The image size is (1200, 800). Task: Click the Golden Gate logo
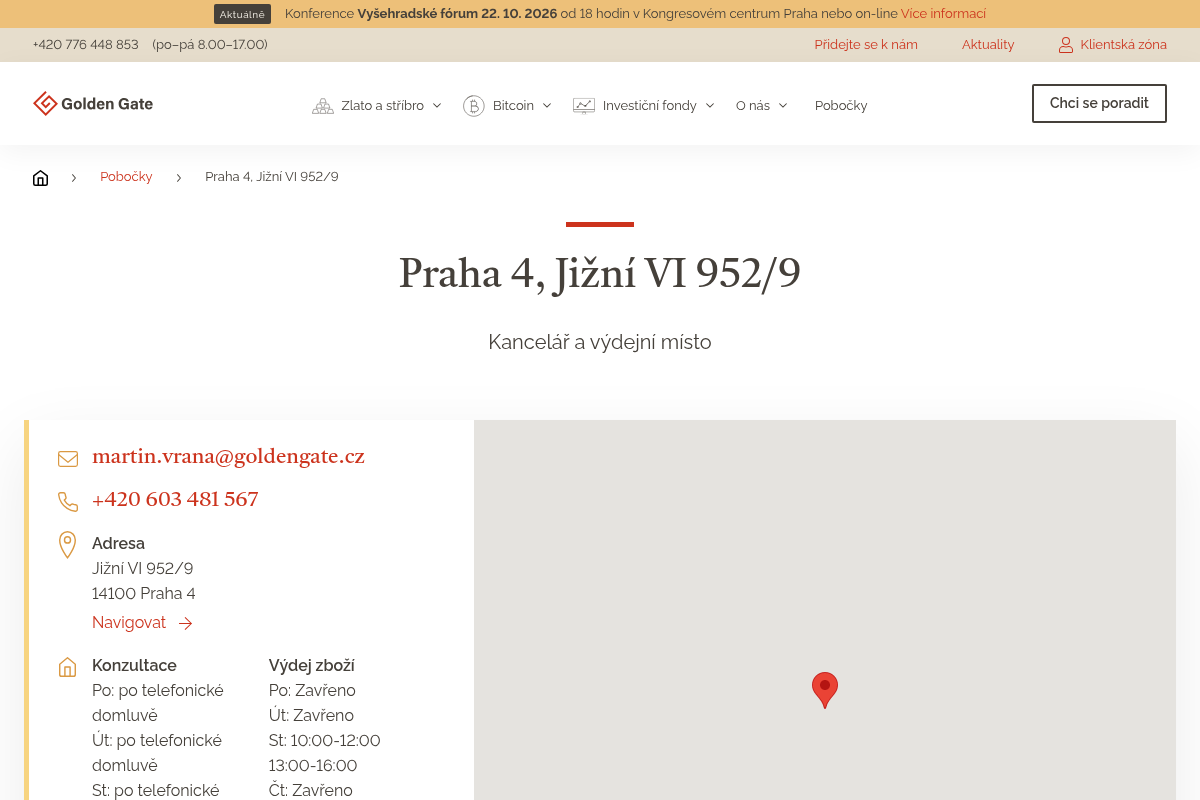point(93,103)
